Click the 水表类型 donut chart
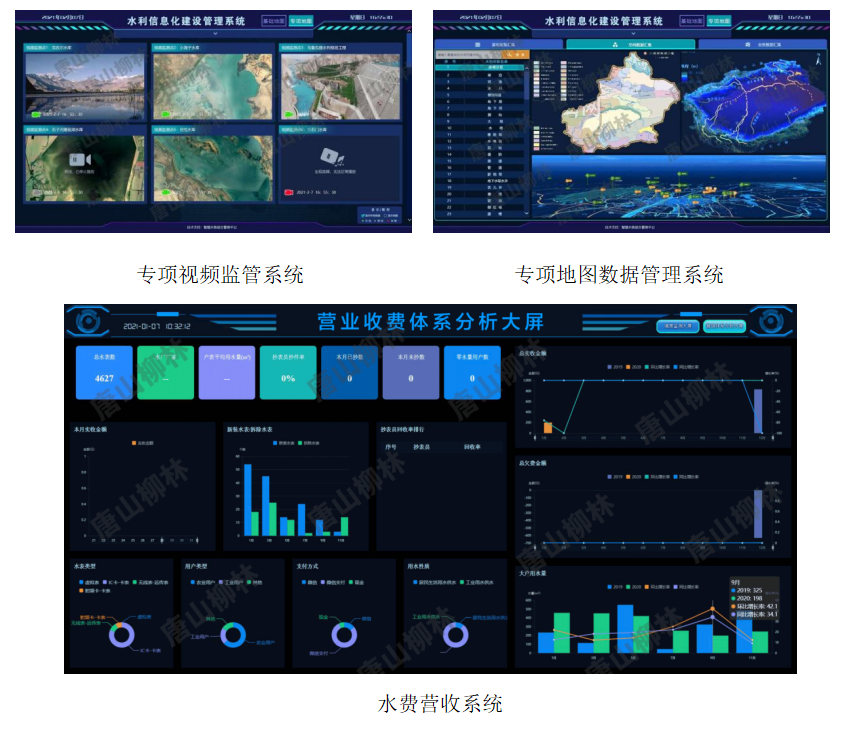Image resolution: width=851 pixels, height=731 pixels. tap(123, 633)
